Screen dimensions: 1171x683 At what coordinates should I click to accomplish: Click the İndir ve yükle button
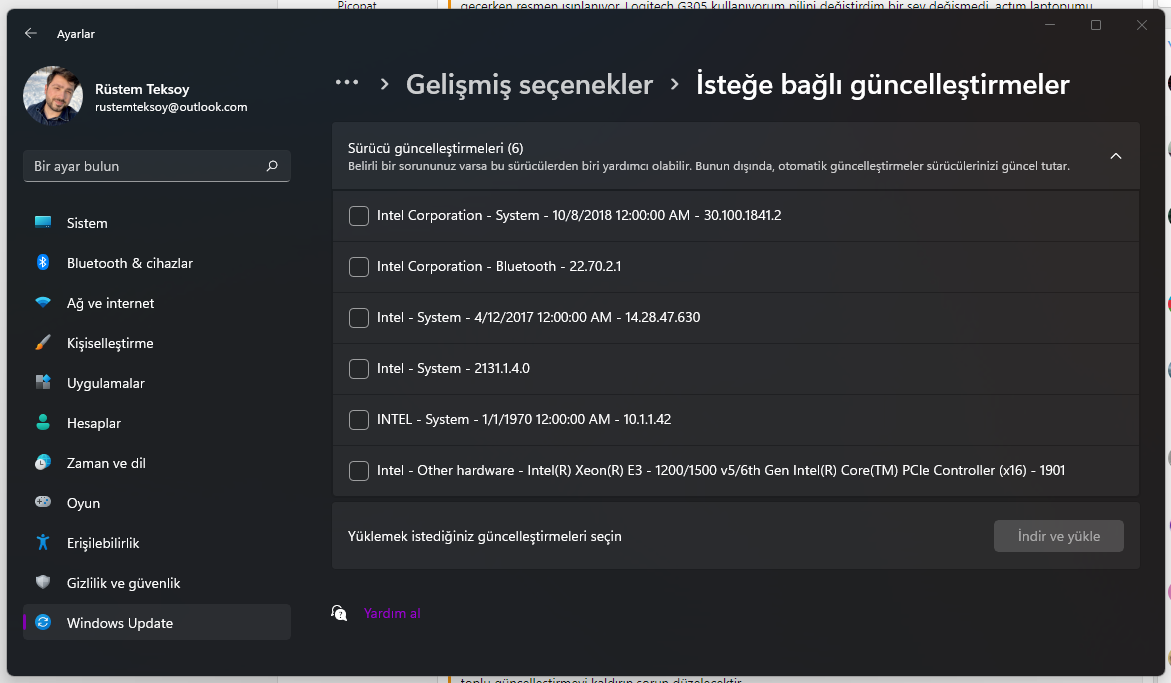[x=1058, y=536]
